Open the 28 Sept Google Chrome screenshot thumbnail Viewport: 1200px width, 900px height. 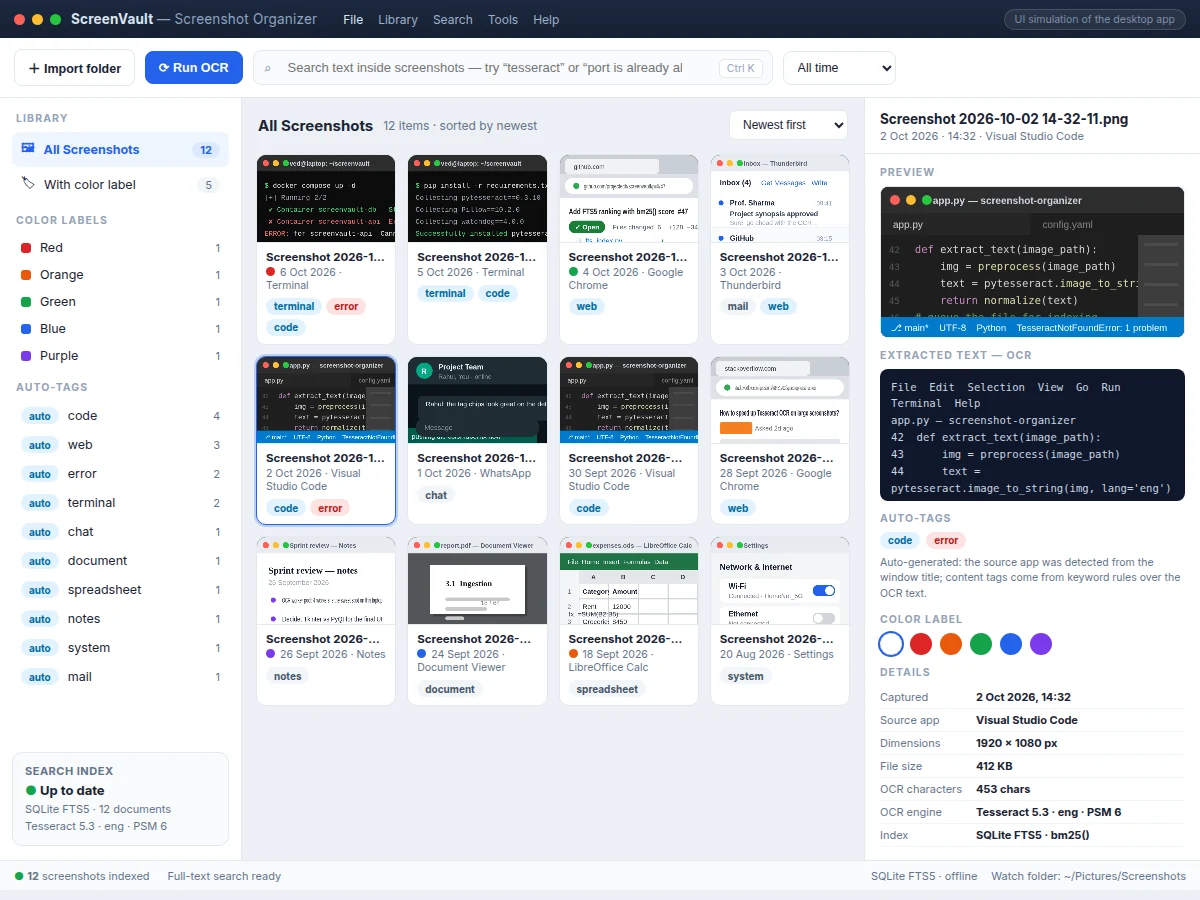(780, 400)
